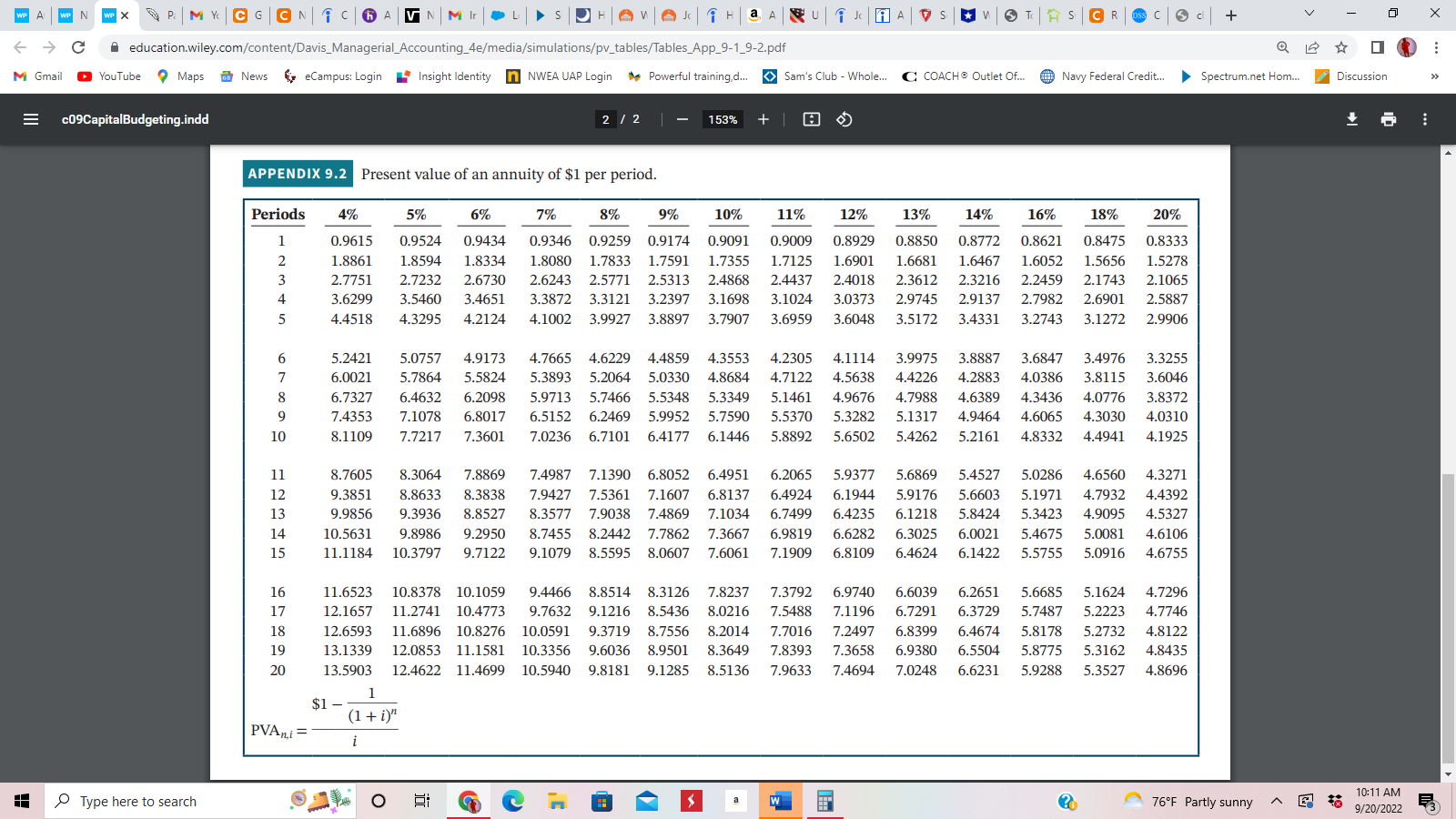1456x819 pixels.
Task: Rotate the PDF counterclockwise
Action: (x=844, y=119)
